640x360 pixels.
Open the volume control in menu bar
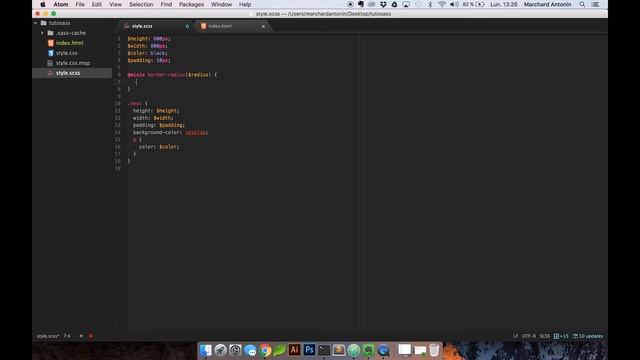coord(454,4)
